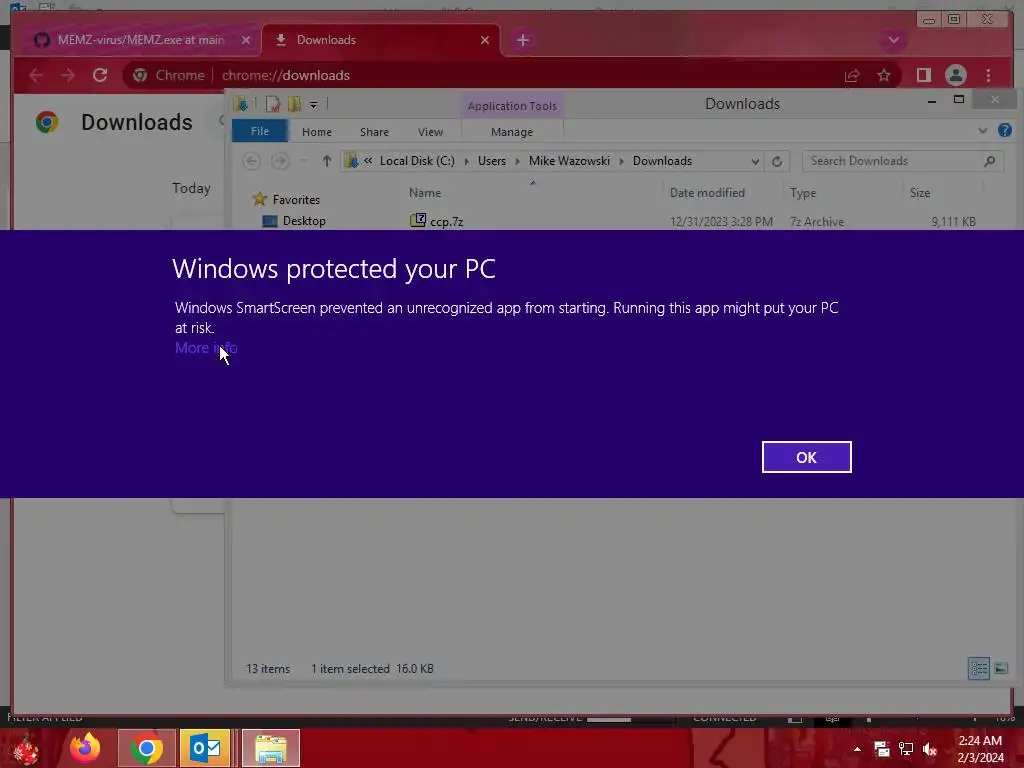Open Explorer recent locations dropdown
1024x768 pixels.
point(304,161)
